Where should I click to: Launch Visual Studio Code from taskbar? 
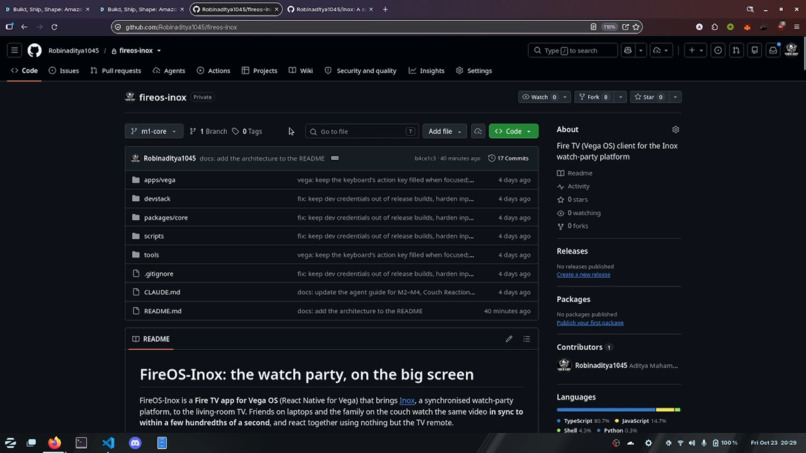108,443
